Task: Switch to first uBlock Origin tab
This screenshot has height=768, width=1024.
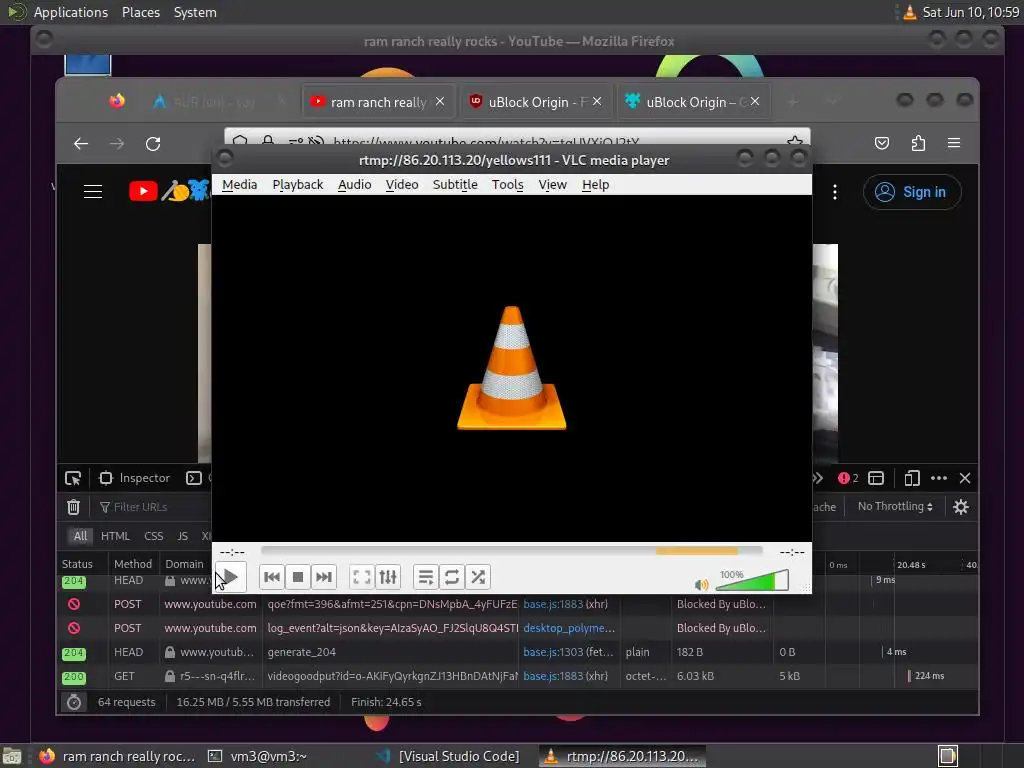Action: point(536,102)
